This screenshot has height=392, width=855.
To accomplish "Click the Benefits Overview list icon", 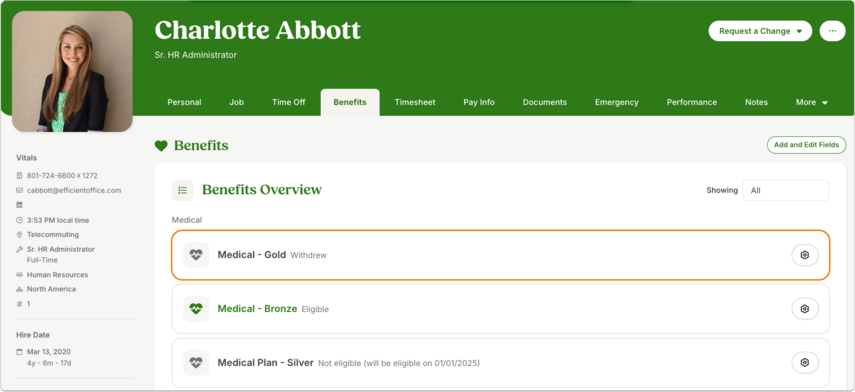I will click(x=183, y=190).
